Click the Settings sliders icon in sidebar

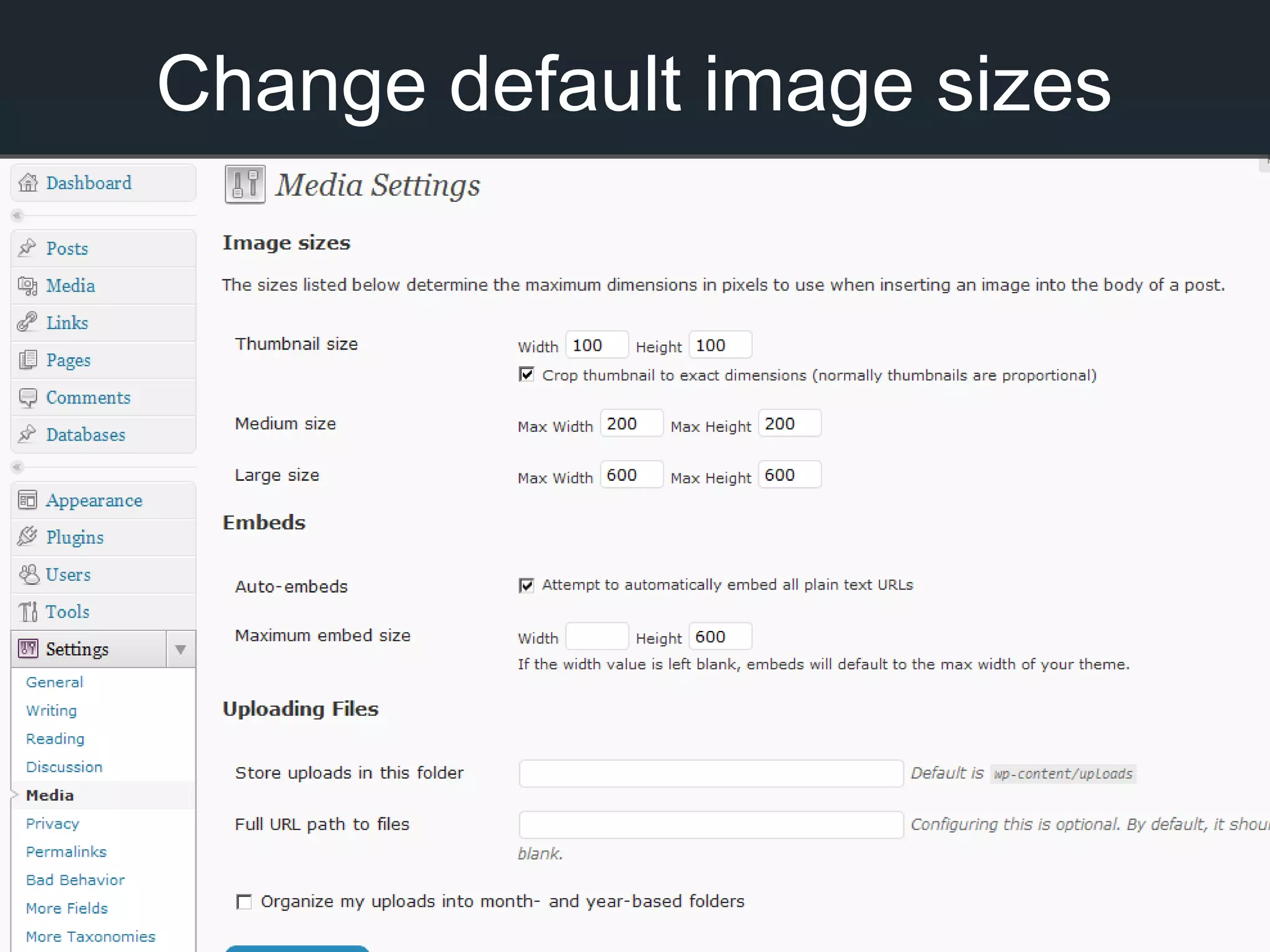pos(29,648)
